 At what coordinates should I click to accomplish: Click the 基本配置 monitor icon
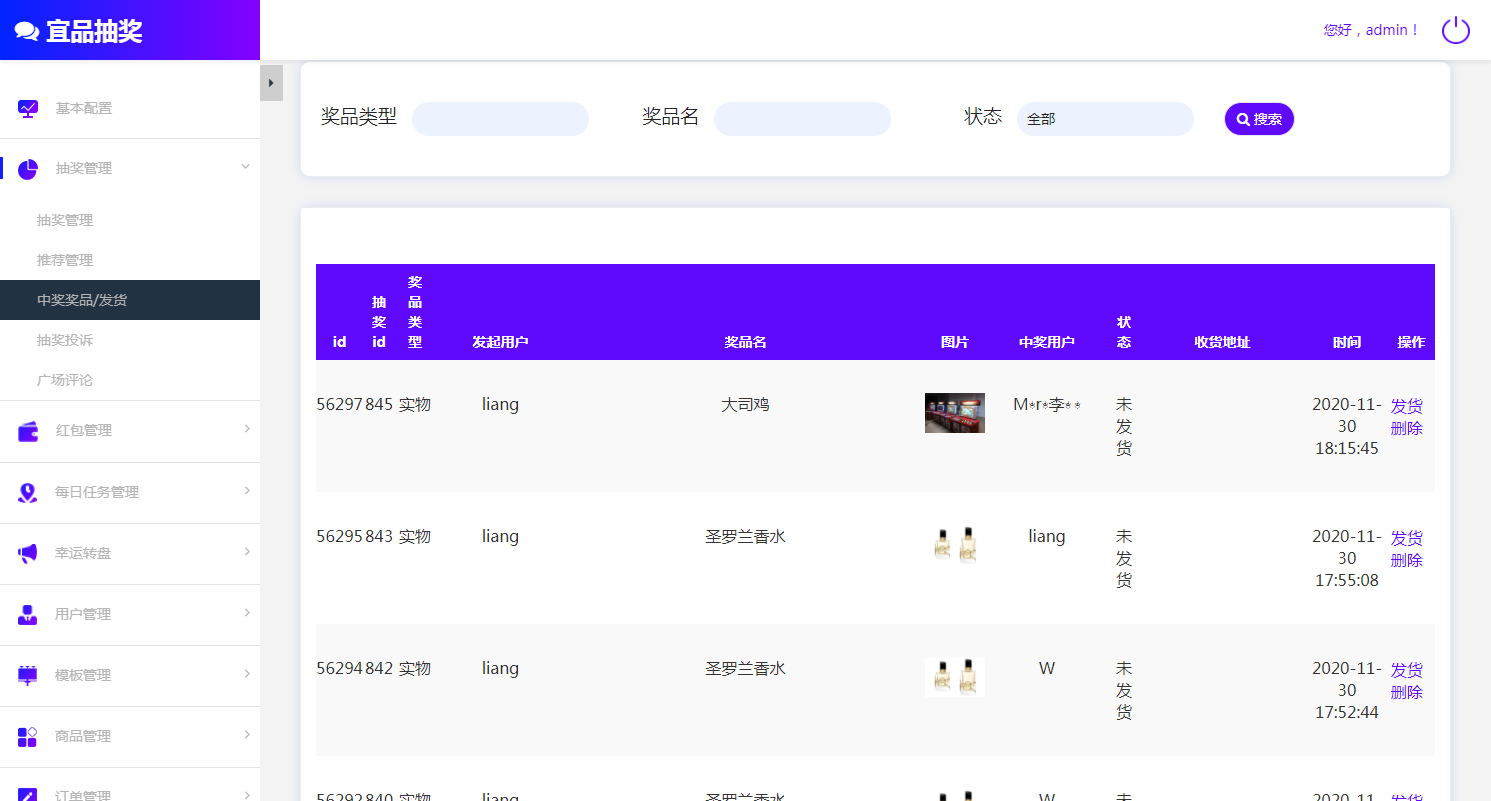(x=28, y=108)
